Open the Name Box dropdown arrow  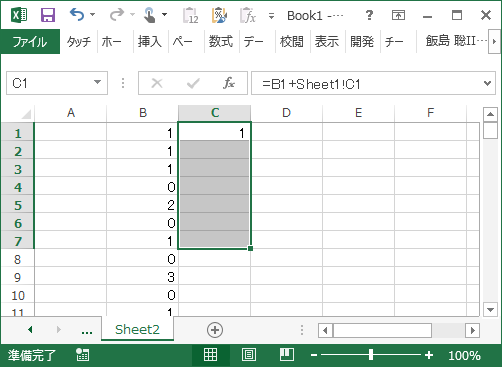click(x=97, y=82)
